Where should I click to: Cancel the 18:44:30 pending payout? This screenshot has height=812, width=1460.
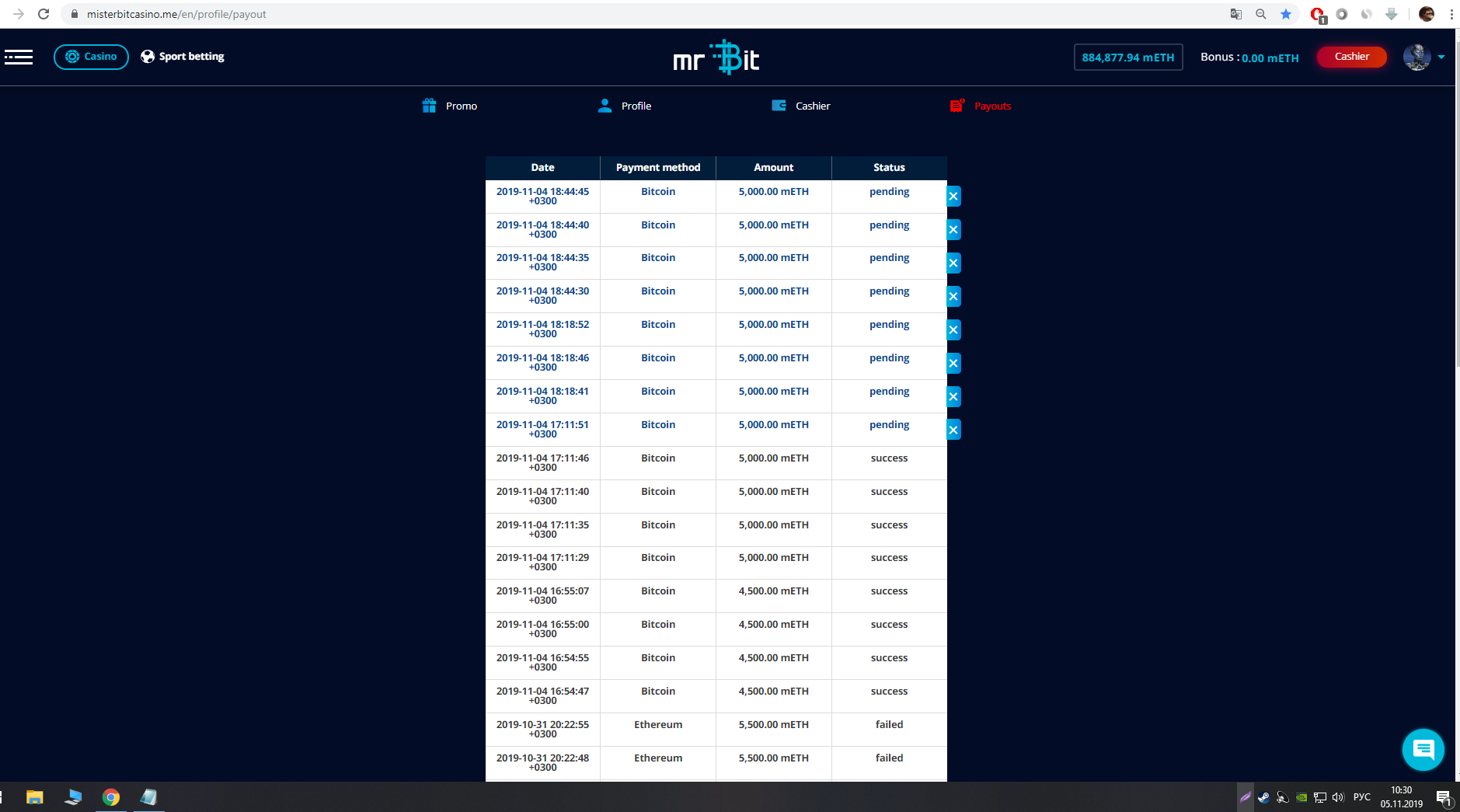point(953,297)
